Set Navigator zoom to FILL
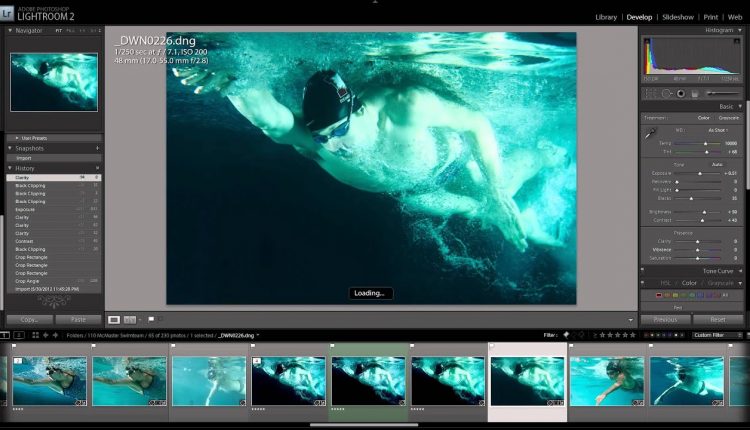This screenshot has height=430, width=750. click(x=71, y=31)
